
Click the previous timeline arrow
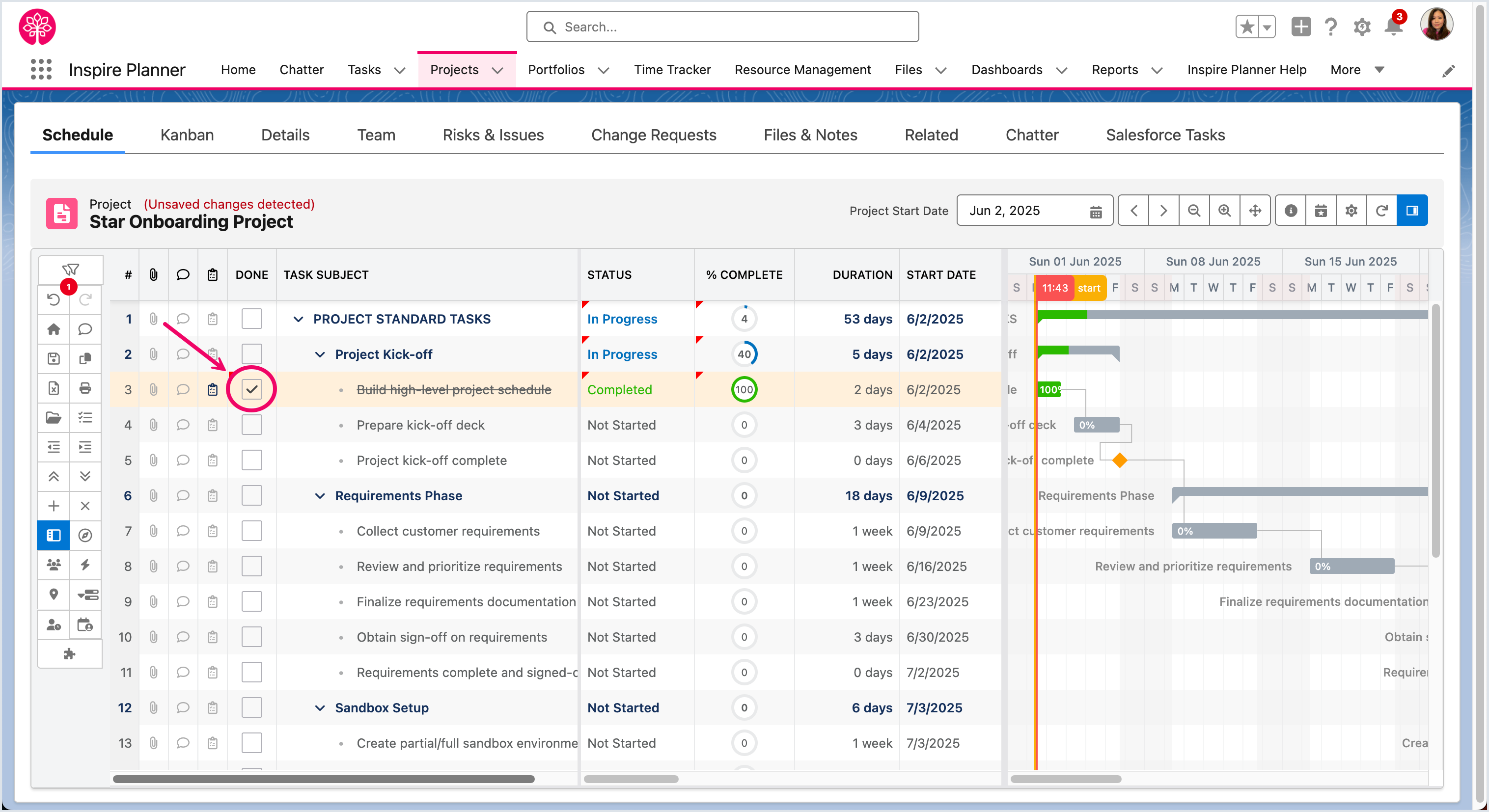1133,211
